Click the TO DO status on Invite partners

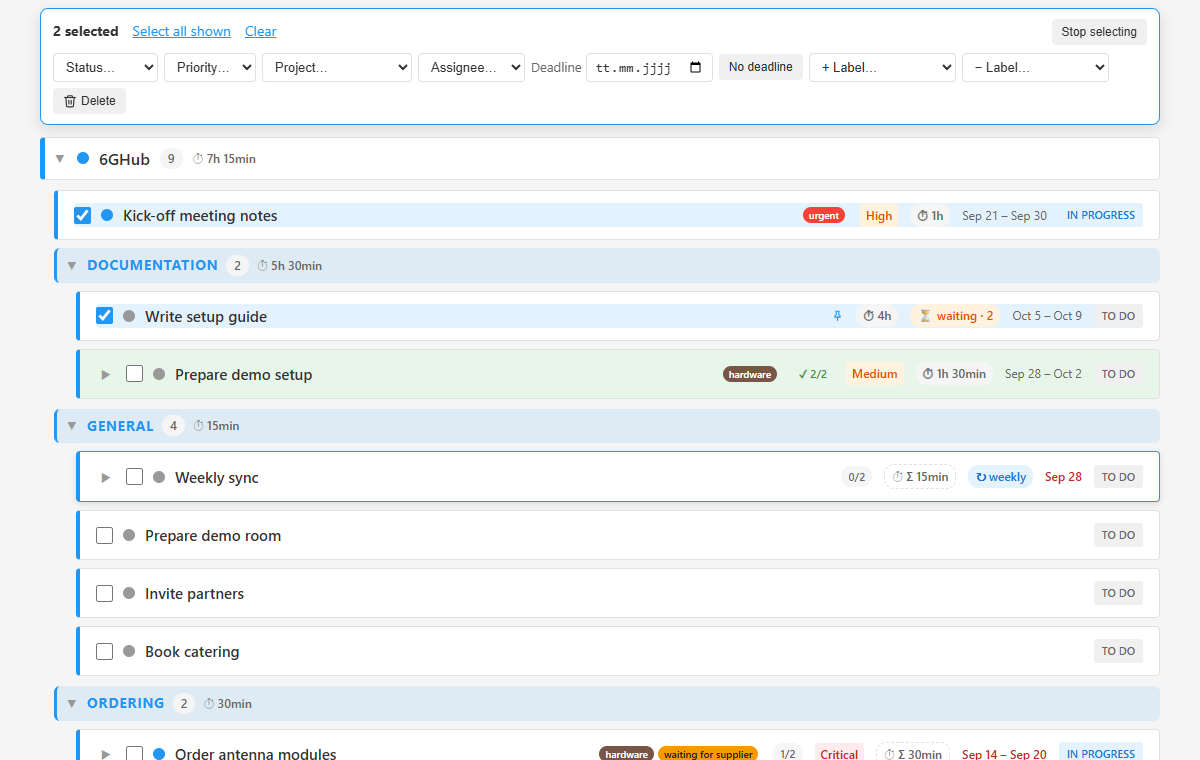1118,593
